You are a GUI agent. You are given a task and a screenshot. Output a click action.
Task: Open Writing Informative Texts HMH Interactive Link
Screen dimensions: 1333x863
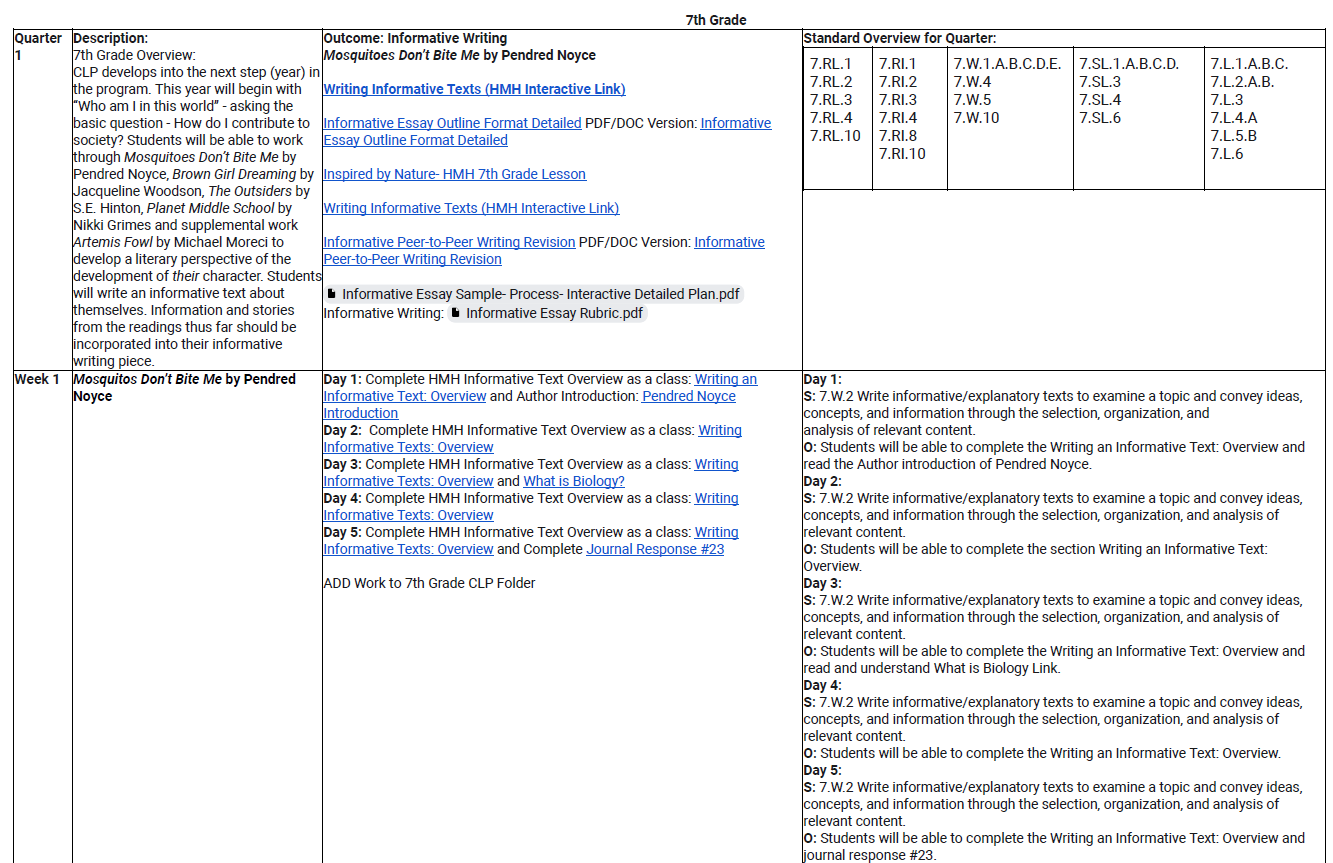point(473,89)
